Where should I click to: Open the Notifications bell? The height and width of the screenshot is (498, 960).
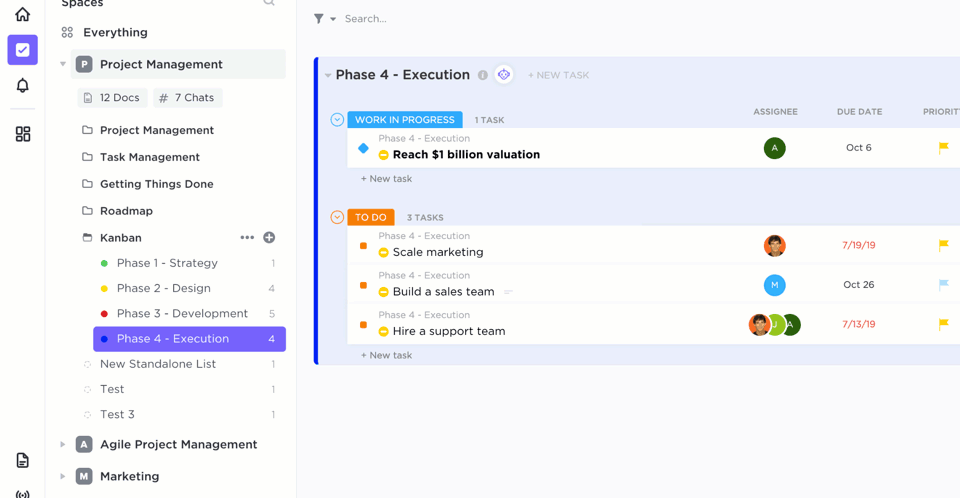pyautogui.click(x=22, y=85)
